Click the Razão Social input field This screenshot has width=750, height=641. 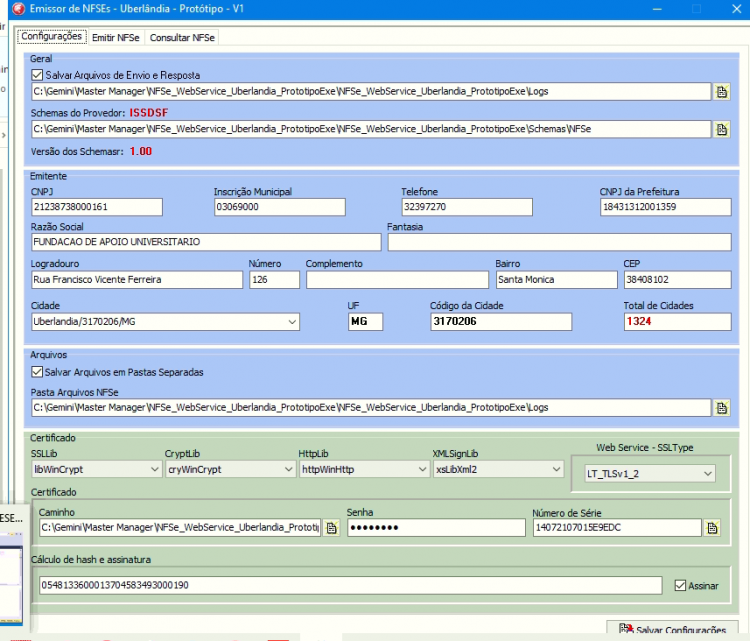pyautogui.click(x=206, y=242)
